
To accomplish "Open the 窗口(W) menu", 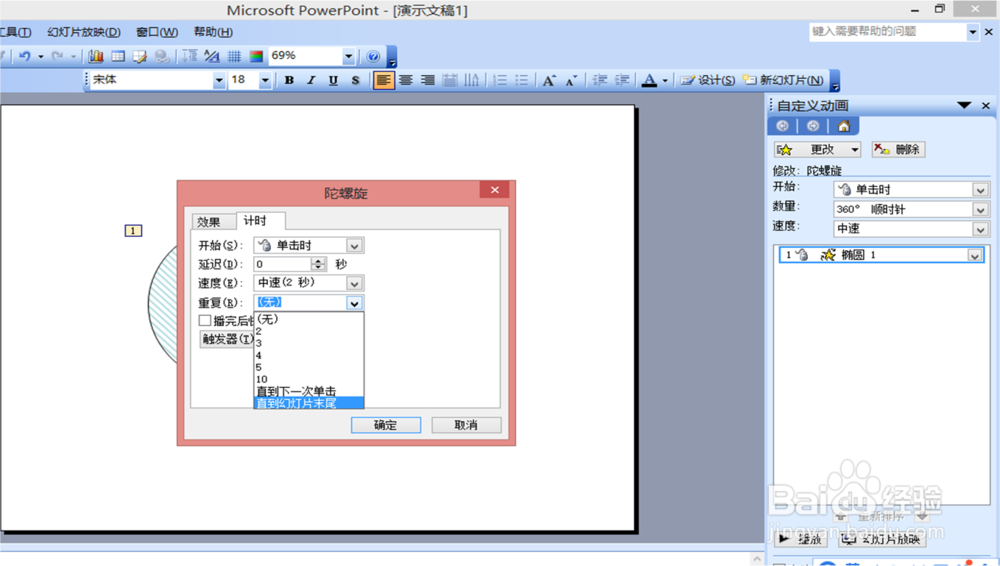I will pyautogui.click(x=157, y=32).
